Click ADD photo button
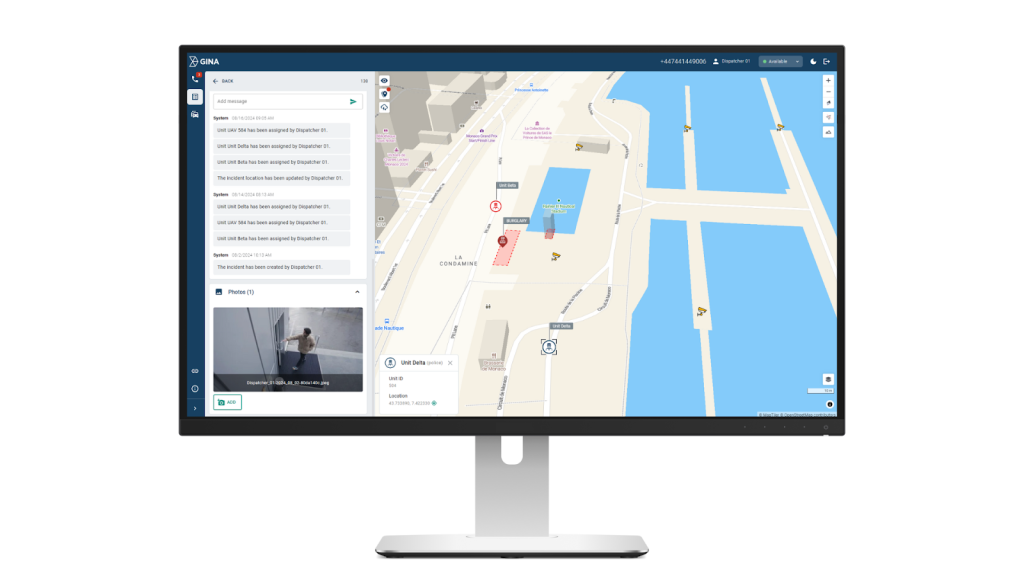The height and width of the screenshot is (576, 1024). tap(227, 402)
